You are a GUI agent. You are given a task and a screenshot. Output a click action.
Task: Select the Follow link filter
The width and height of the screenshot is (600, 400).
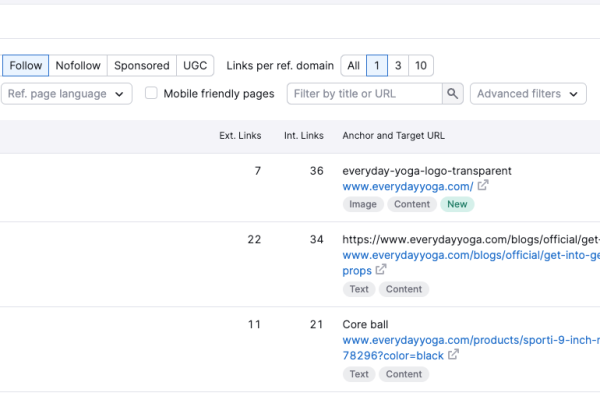pyautogui.click(x=25, y=65)
